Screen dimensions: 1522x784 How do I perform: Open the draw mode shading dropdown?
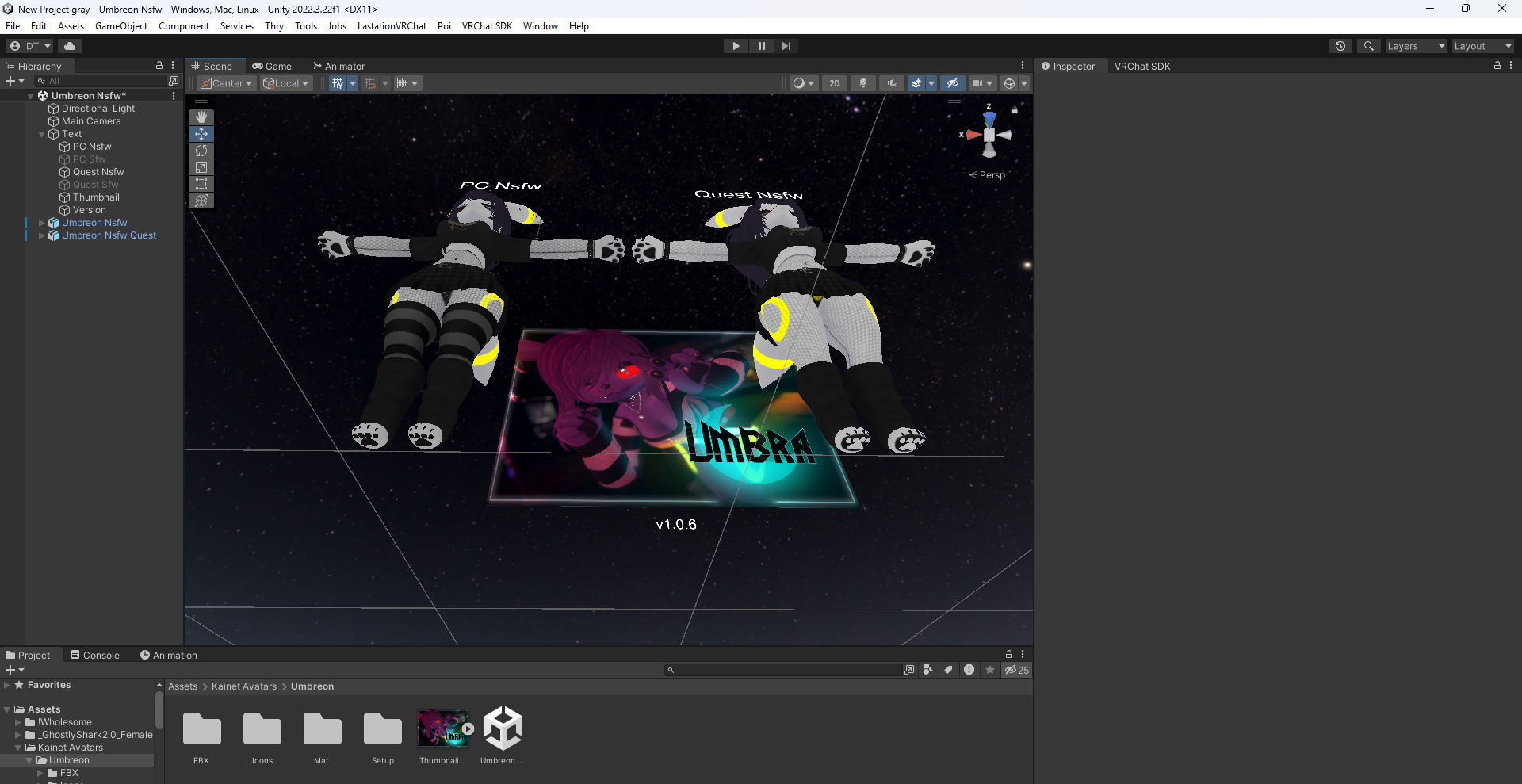(804, 83)
